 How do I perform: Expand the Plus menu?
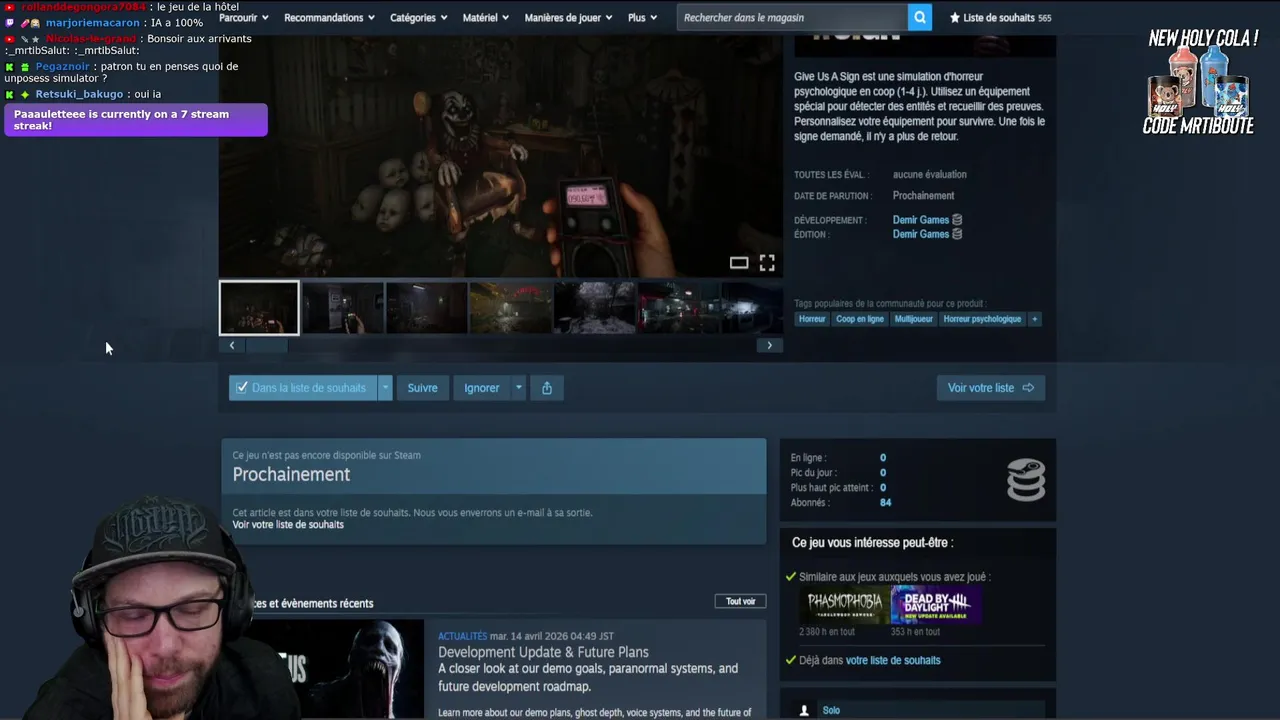[x=642, y=17]
